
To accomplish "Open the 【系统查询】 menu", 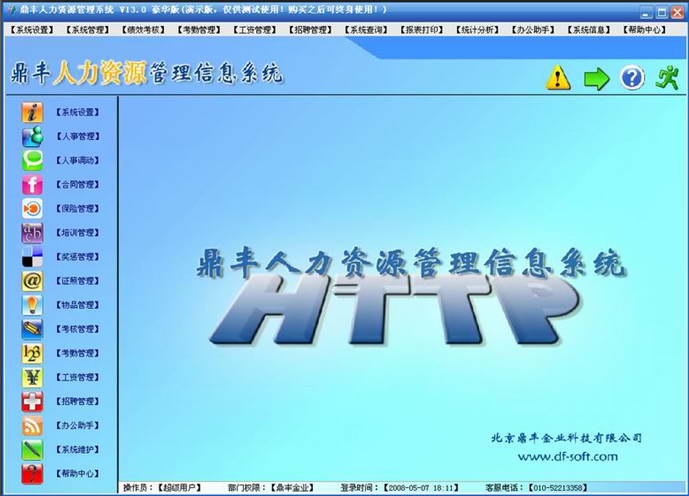I will click(x=366, y=30).
